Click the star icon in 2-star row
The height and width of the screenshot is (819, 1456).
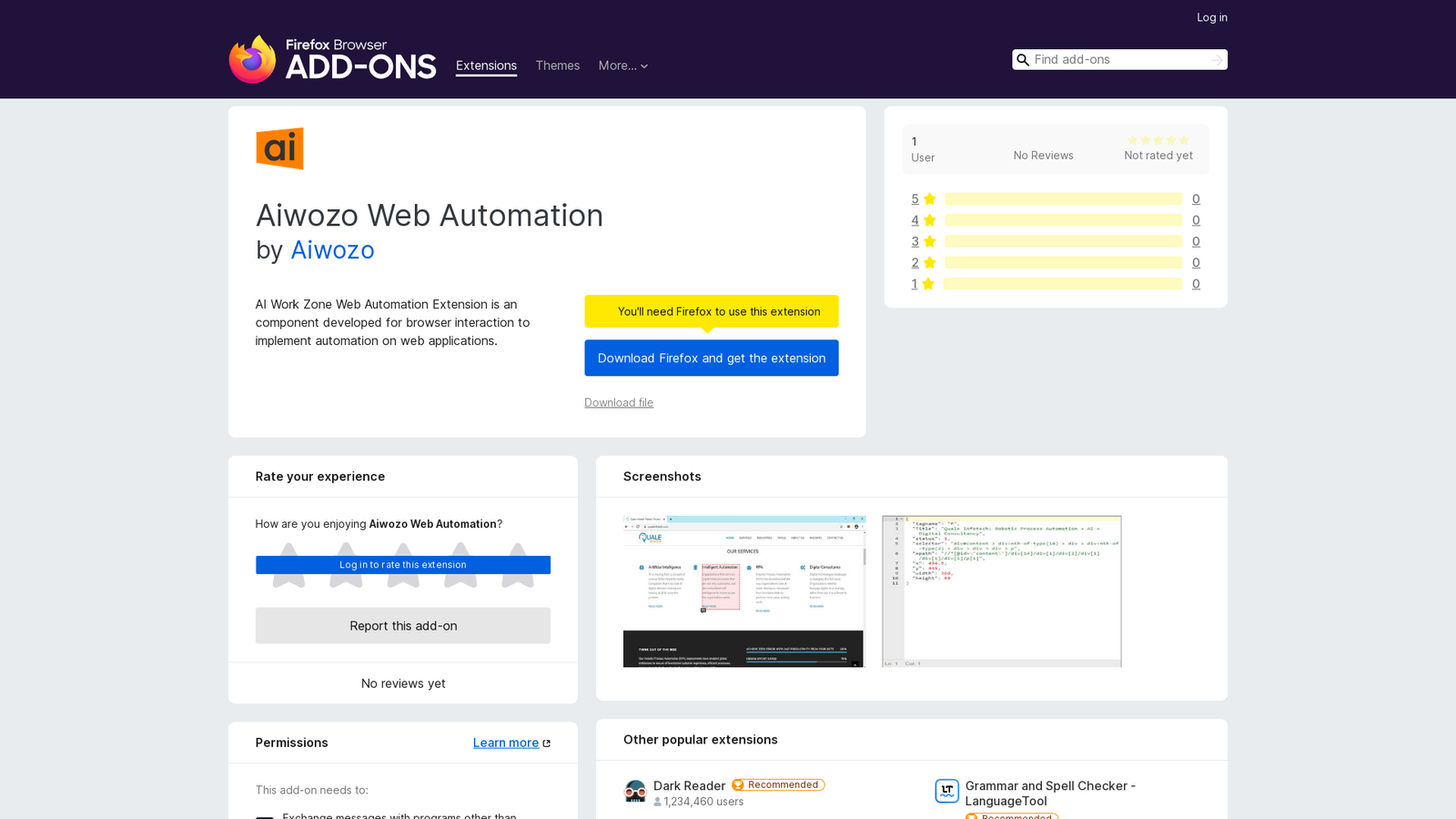(929, 263)
